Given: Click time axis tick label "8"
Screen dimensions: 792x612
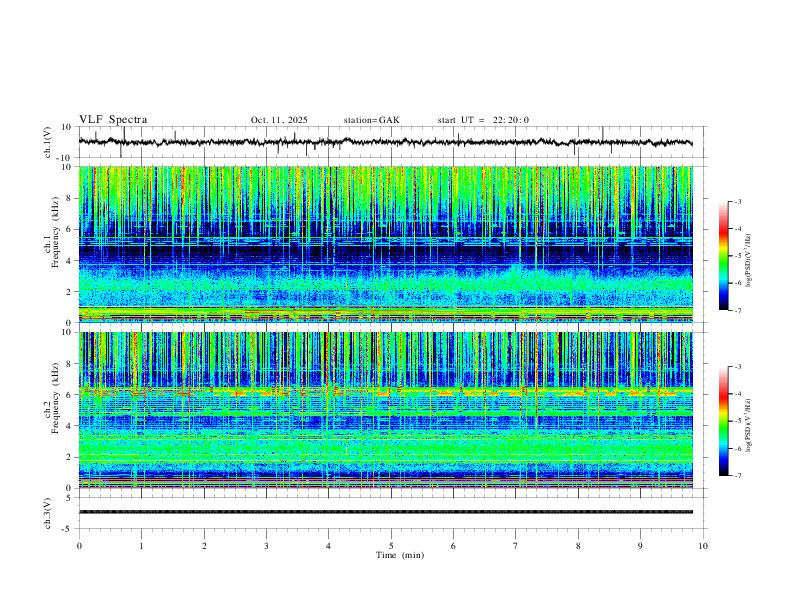Looking at the screenshot, I should [578, 546].
